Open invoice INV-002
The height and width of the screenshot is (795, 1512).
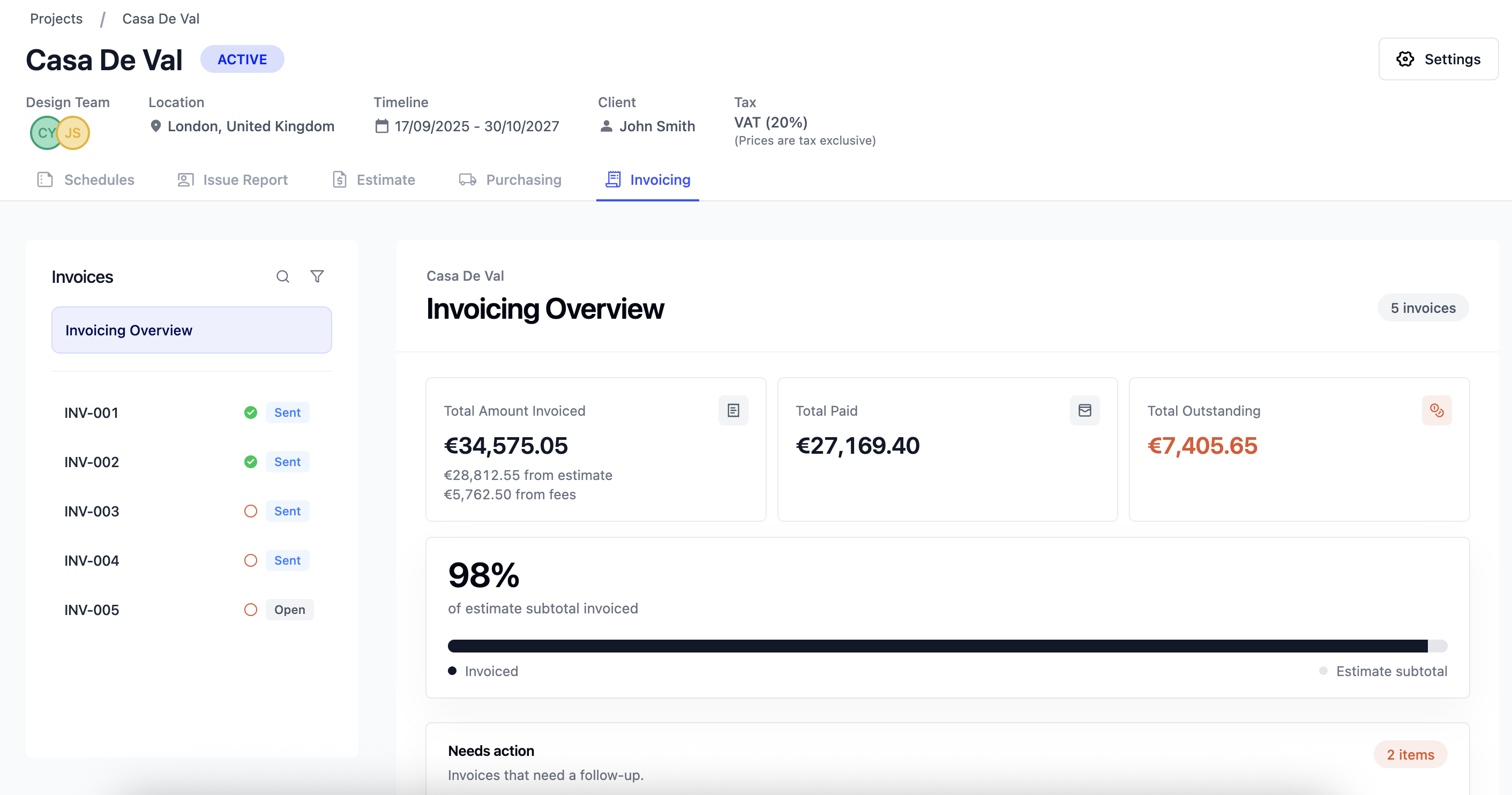pos(192,462)
